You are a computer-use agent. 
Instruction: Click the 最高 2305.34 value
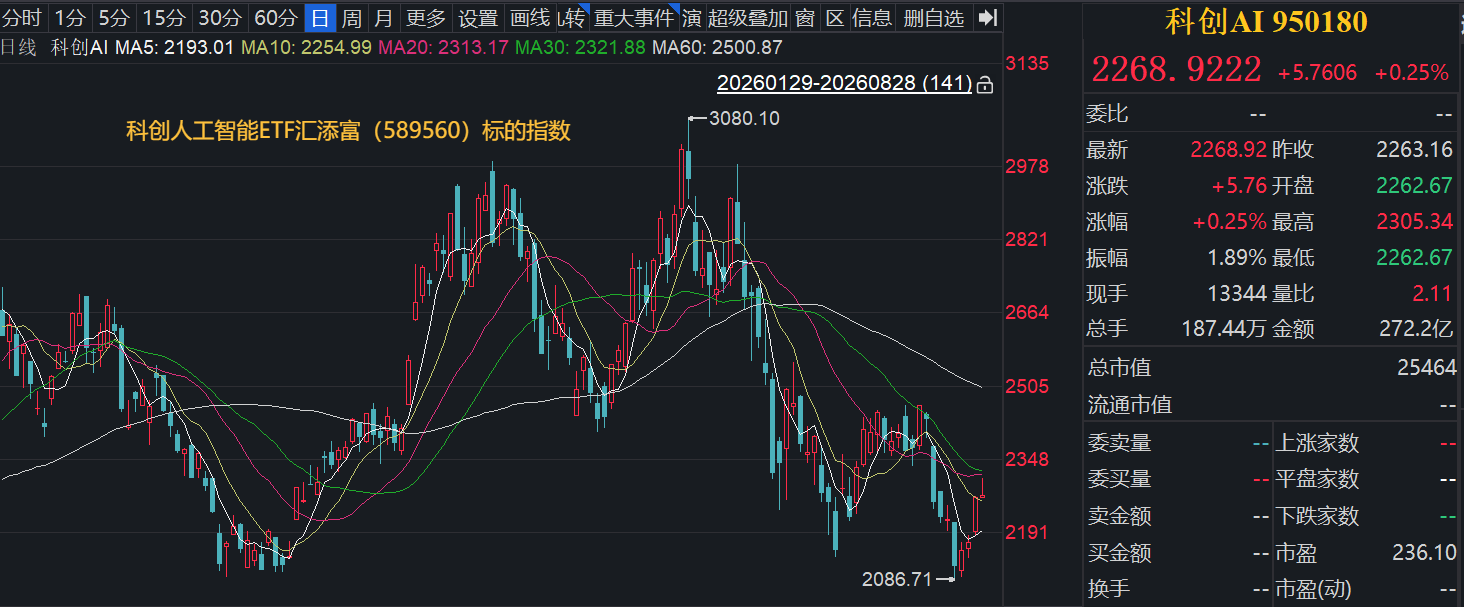1414,222
